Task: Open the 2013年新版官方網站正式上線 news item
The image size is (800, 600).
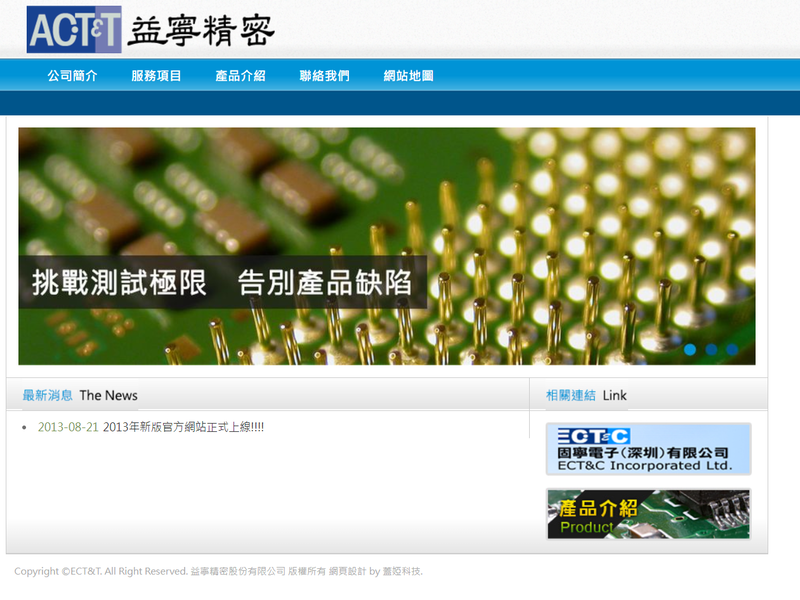Action: pos(183,427)
